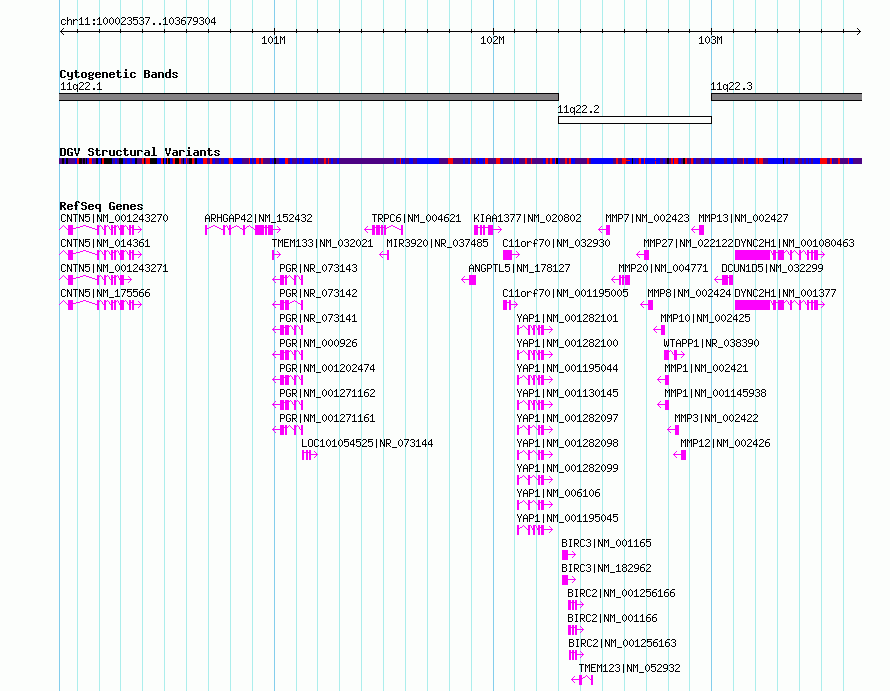Screen dimensions: 890x691
Task: Click the MMP10|NM_002425 gene label
Action: point(705,318)
